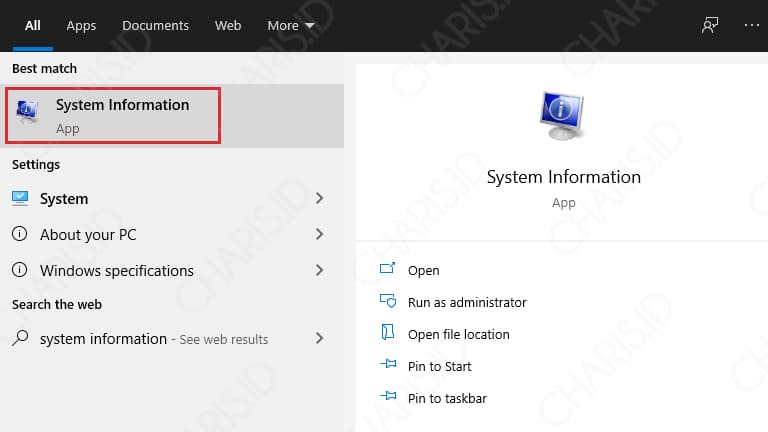Choose Open file location
This screenshot has height=432, width=768.
458,334
